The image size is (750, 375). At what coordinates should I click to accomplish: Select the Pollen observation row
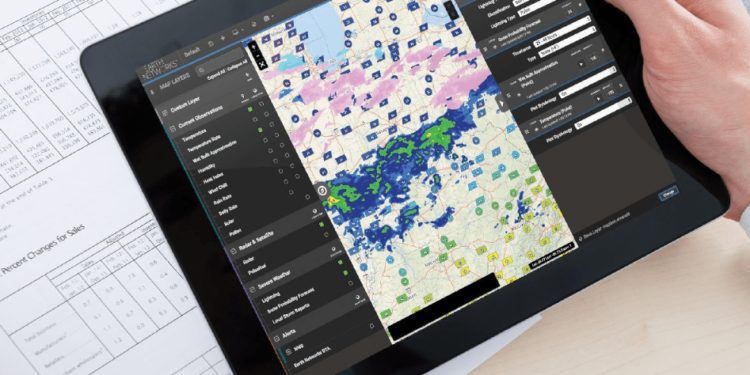(x=235, y=232)
